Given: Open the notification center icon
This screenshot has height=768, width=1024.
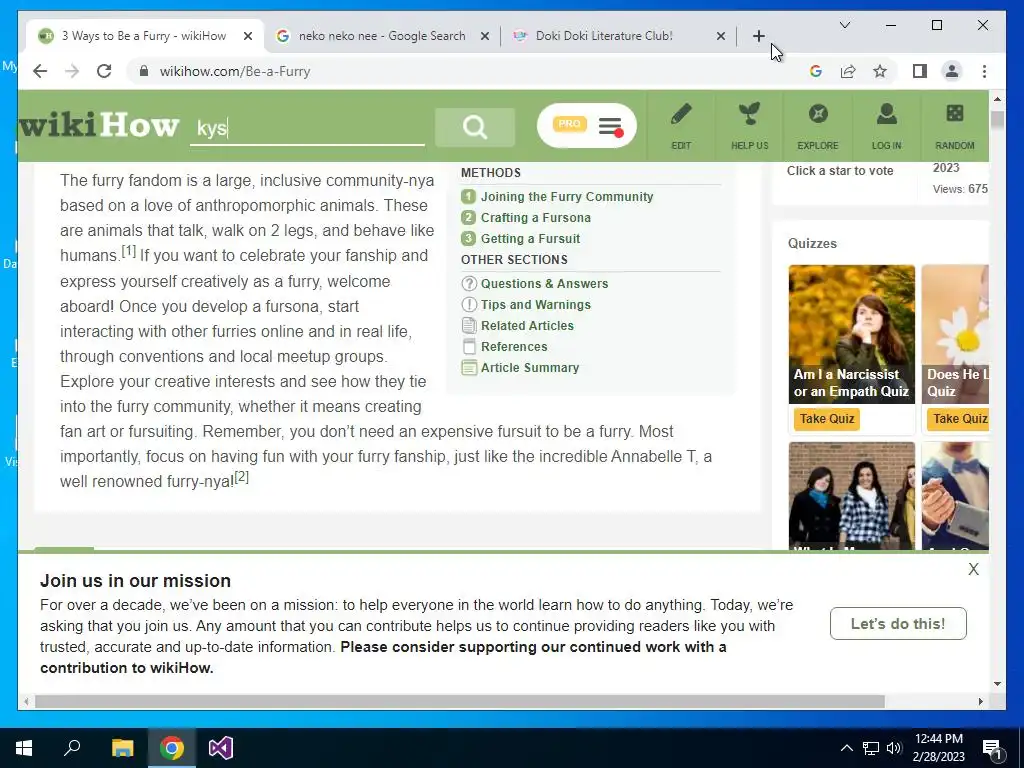Looking at the screenshot, I should point(992,748).
